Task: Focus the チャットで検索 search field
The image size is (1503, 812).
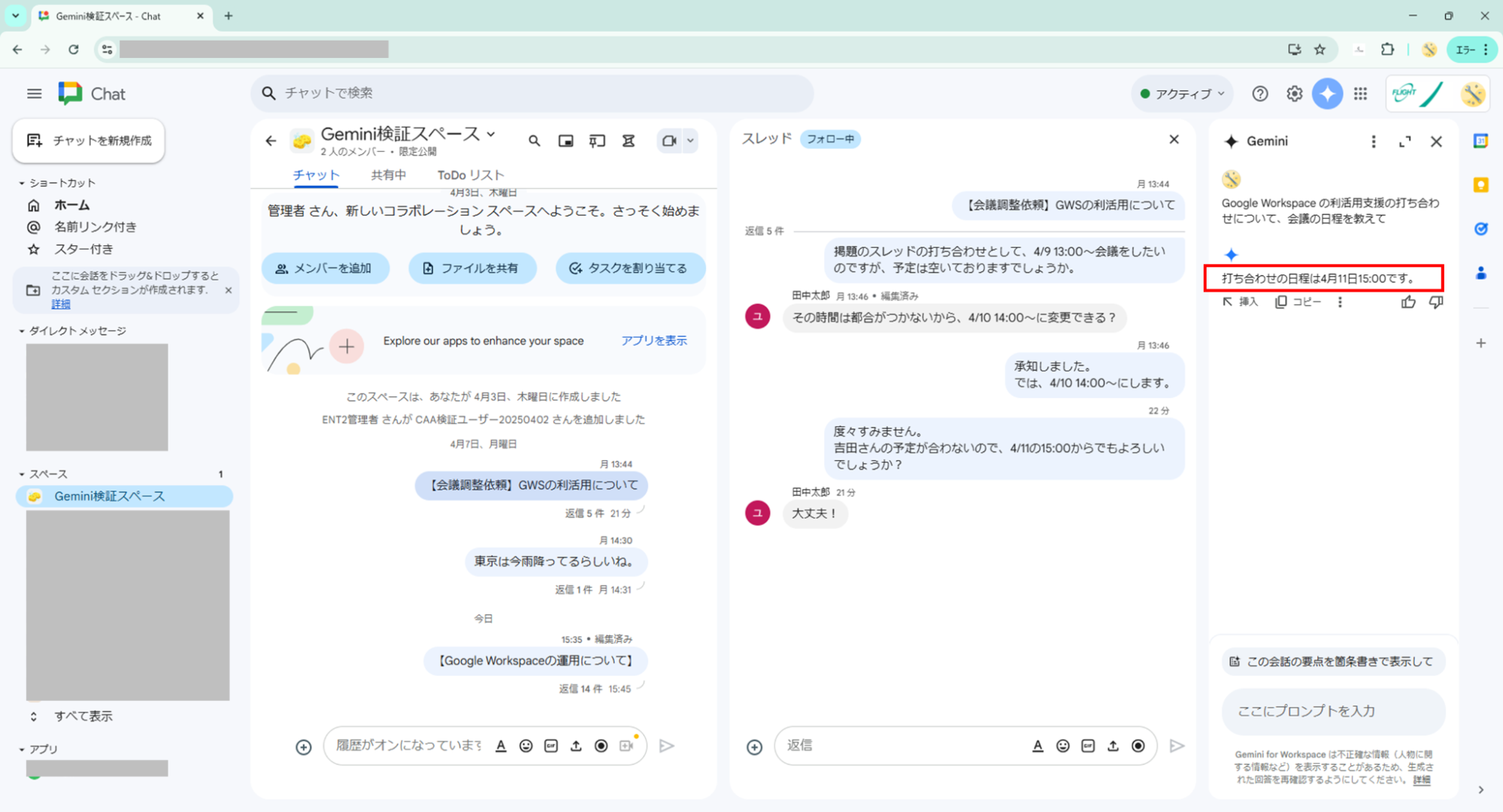Action: point(532,93)
